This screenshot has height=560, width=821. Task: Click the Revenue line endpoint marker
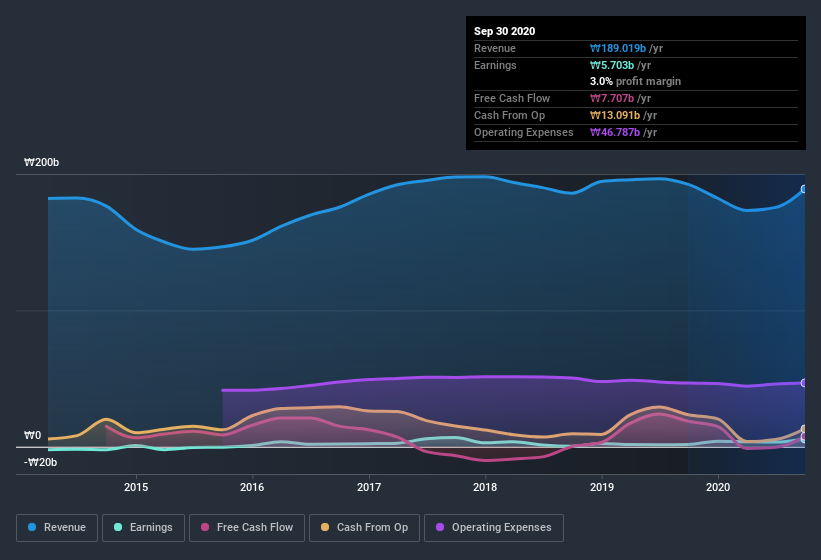click(x=804, y=189)
